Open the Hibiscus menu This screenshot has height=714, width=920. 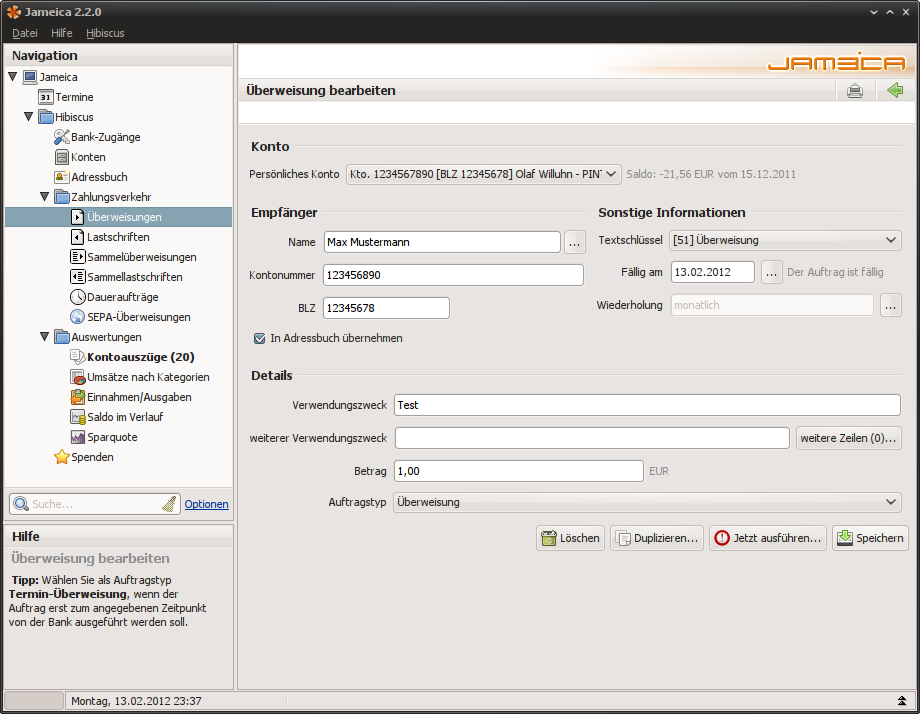tap(105, 33)
